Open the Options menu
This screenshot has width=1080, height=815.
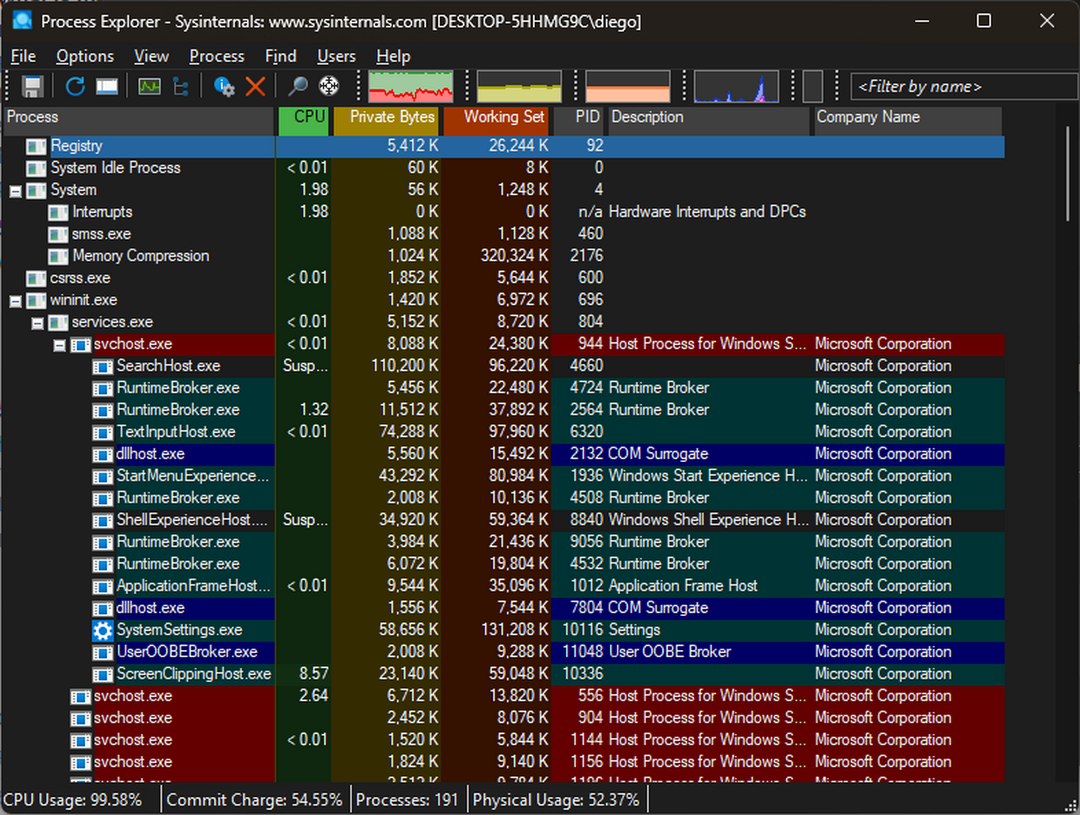pyautogui.click(x=85, y=56)
